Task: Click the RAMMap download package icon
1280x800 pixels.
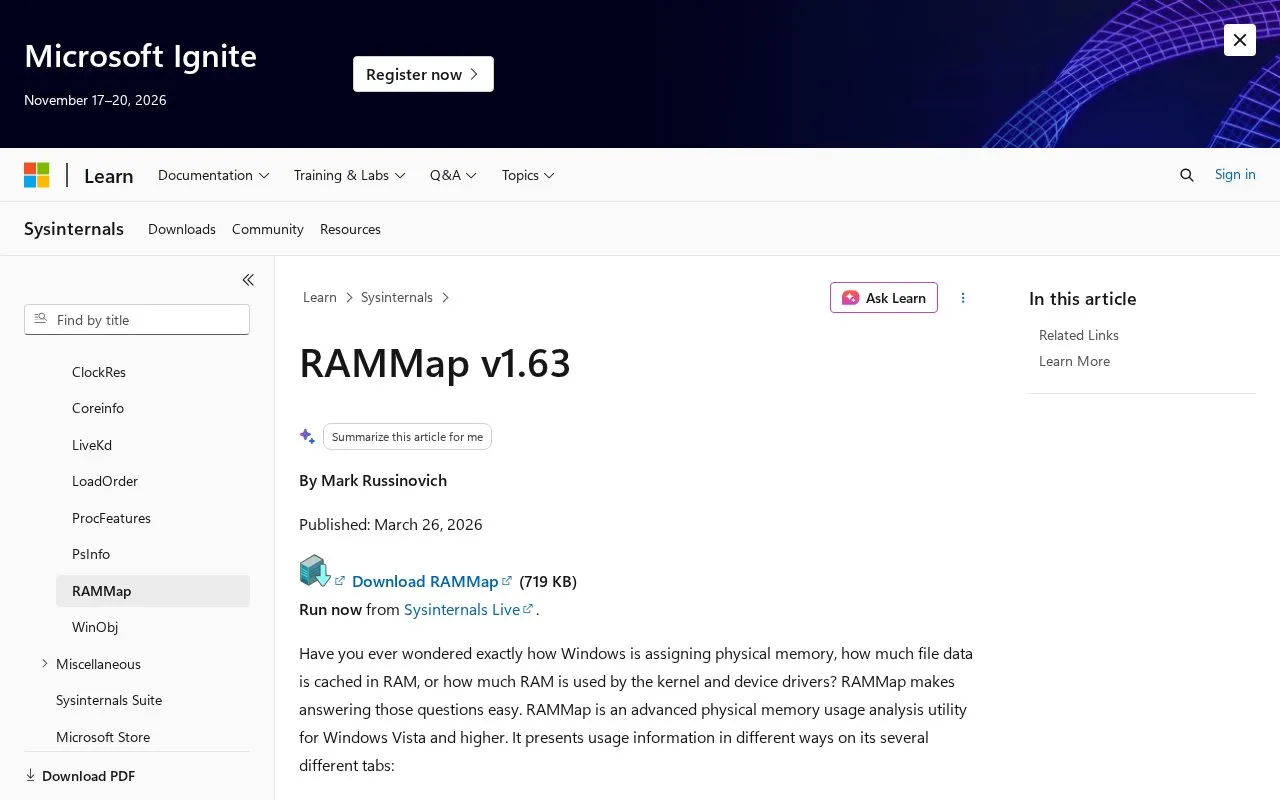Action: [315, 571]
